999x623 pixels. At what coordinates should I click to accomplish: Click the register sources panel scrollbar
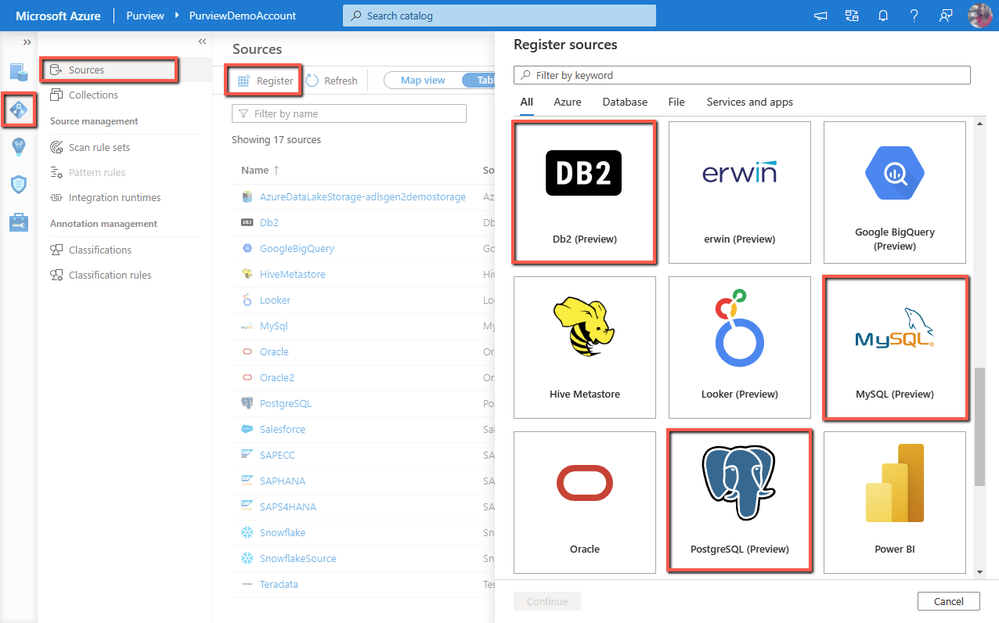[x=980, y=426]
